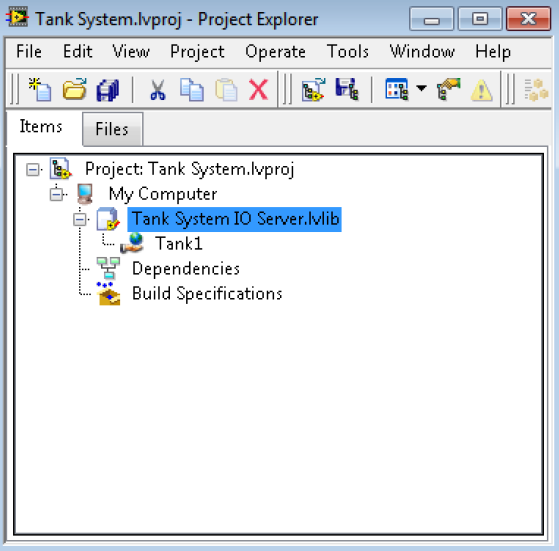Select the Dependencies tree item
559x551 pixels.
click(186, 269)
